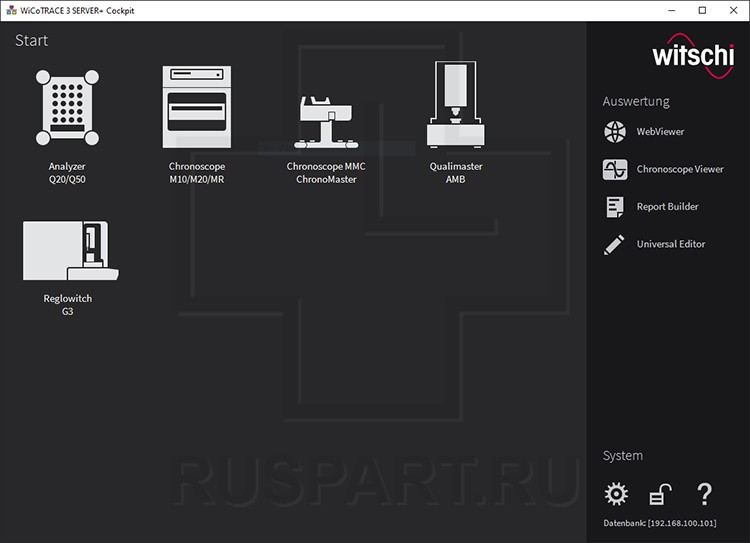Click the "Qualimaster AMB" caption text
The height and width of the screenshot is (543, 750).
click(455, 173)
